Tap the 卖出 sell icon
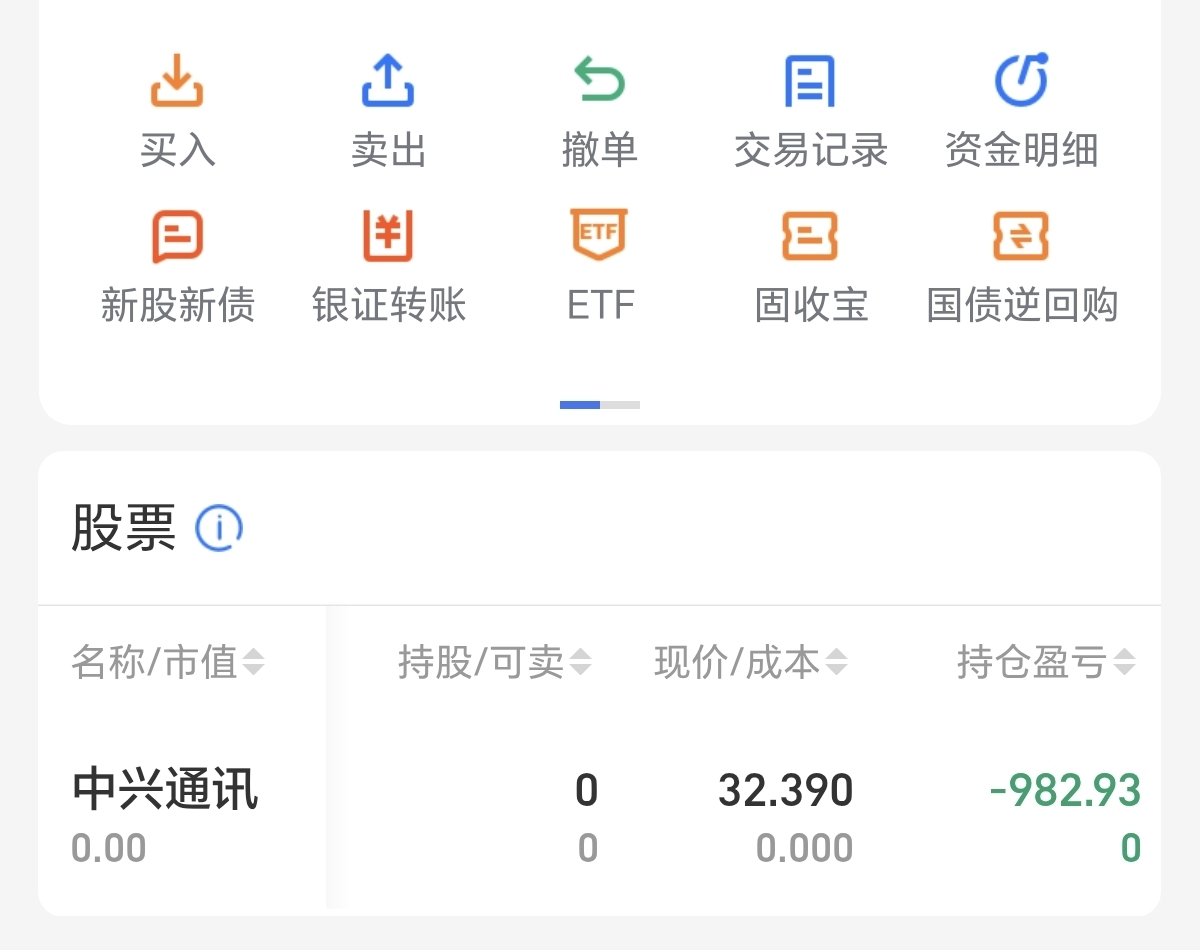The width and height of the screenshot is (1200, 950). click(x=388, y=81)
